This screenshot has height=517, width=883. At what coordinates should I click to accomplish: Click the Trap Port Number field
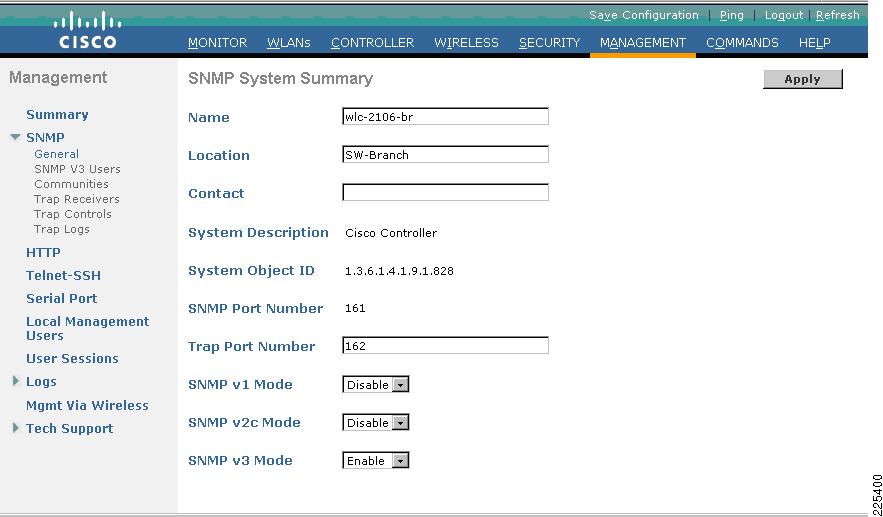click(x=445, y=346)
